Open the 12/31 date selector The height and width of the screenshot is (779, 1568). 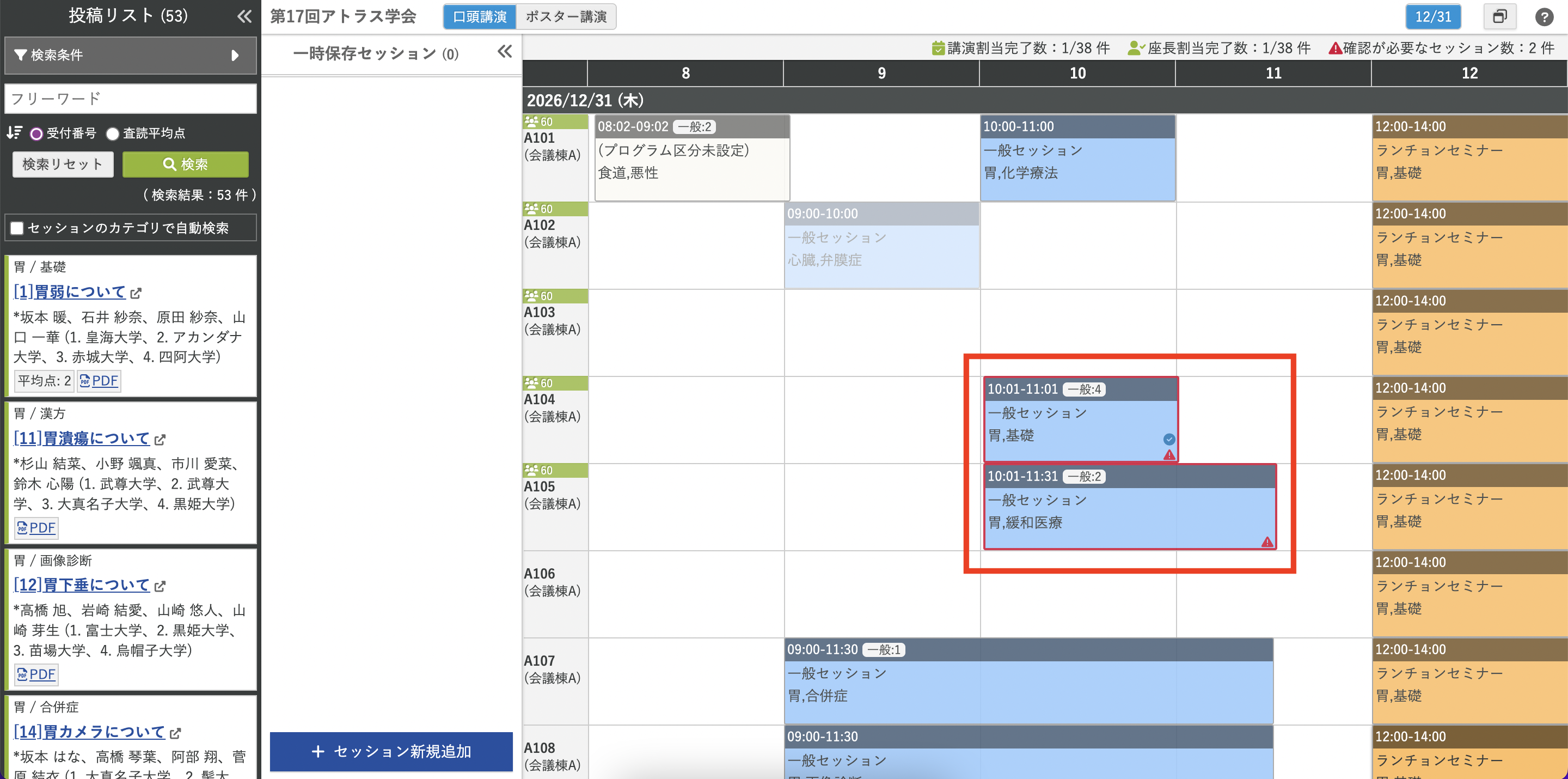click(x=1433, y=16)
